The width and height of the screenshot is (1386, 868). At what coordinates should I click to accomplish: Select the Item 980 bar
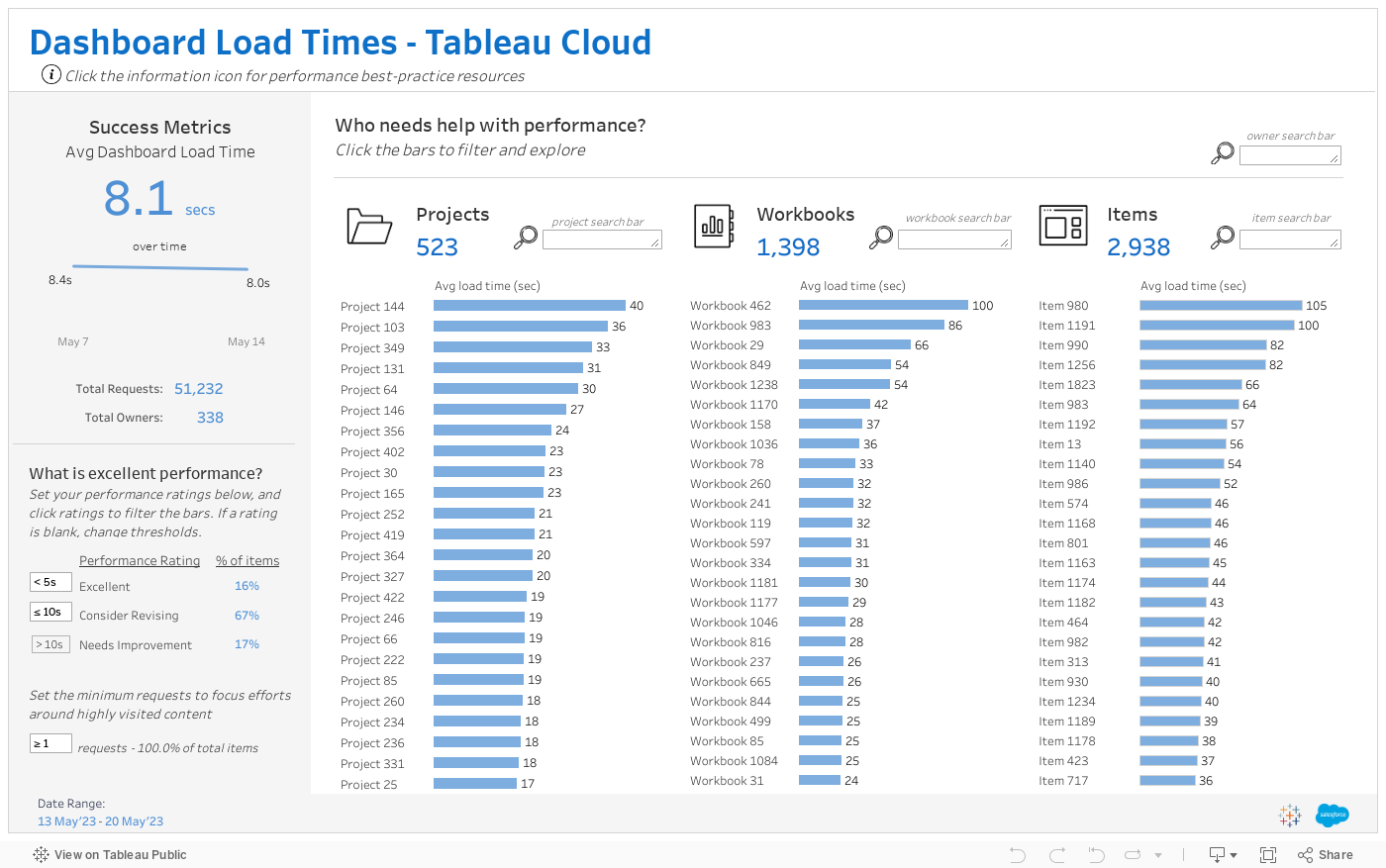tap(1221, 305)
